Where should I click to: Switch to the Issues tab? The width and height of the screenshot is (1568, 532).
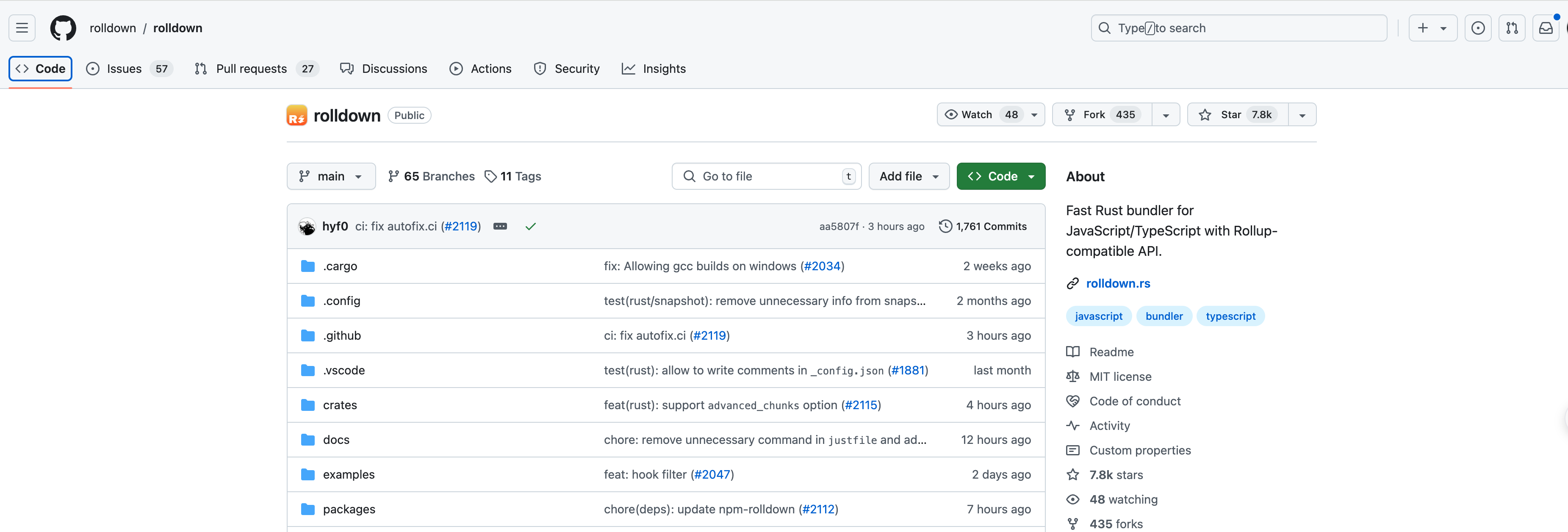coord(124,69)
